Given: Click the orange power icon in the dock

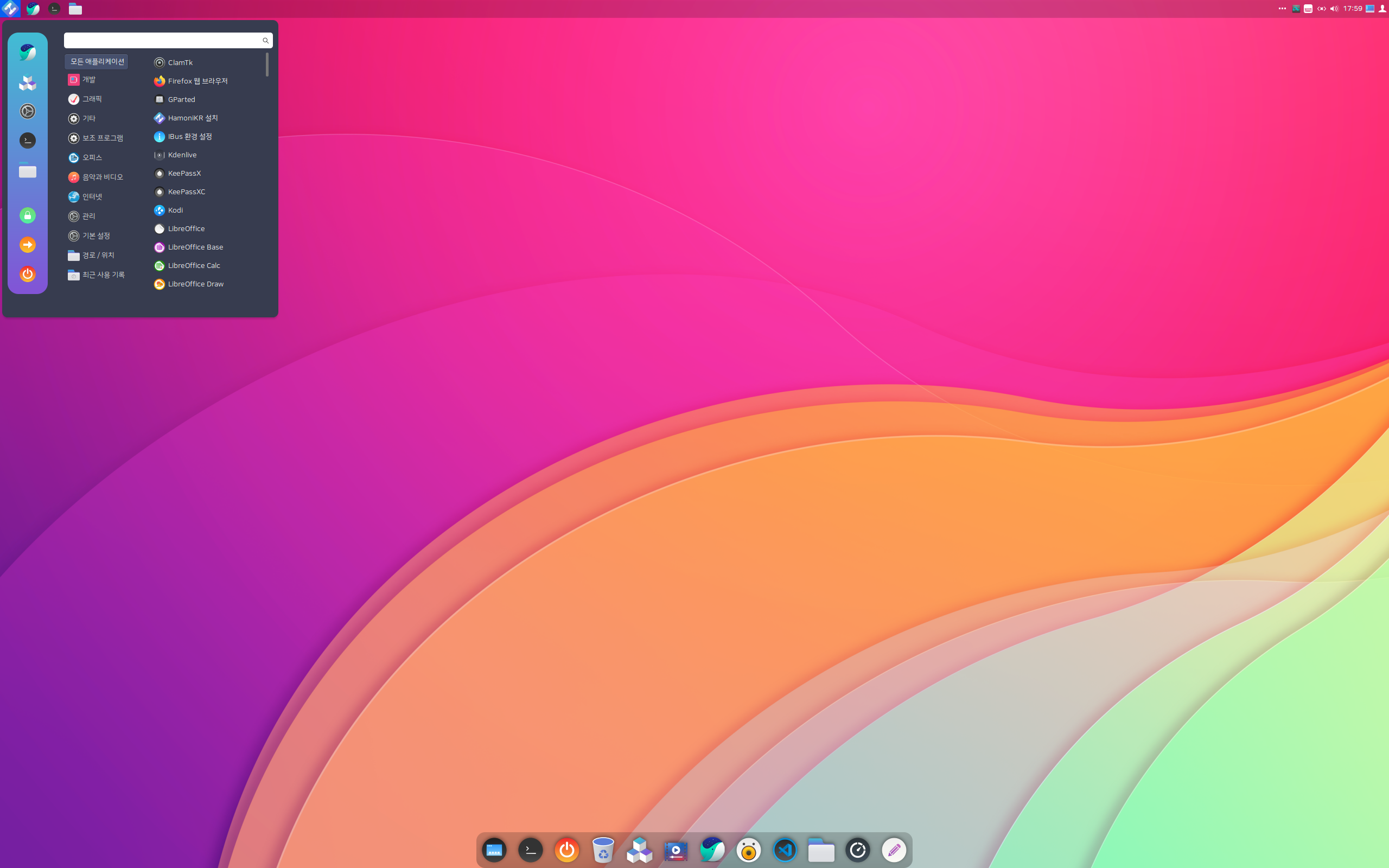Looking at the screenshot, I should [x=567, y=850].
